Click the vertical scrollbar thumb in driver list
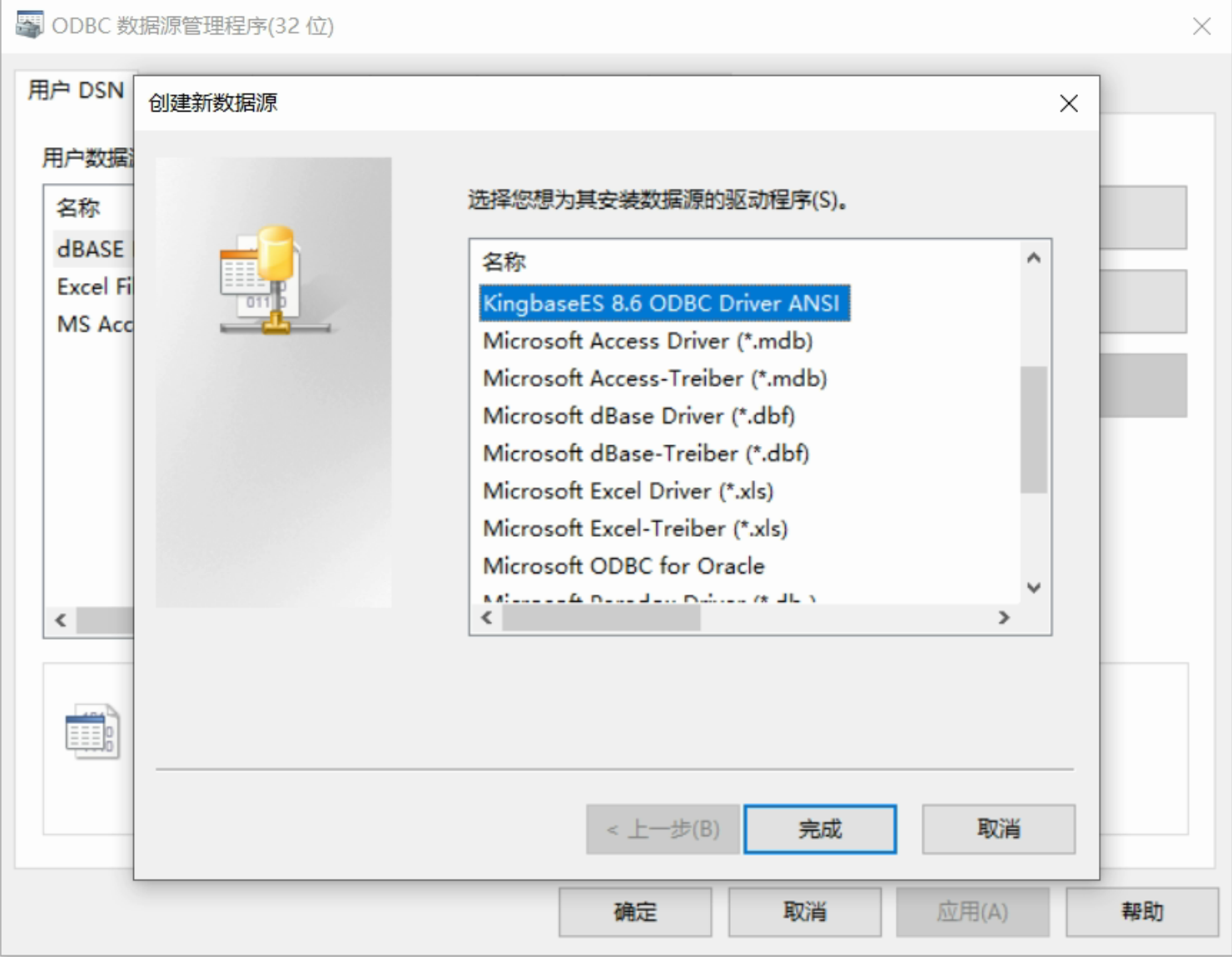Viewport: 1232px width, 957px height. (1034, 429)
